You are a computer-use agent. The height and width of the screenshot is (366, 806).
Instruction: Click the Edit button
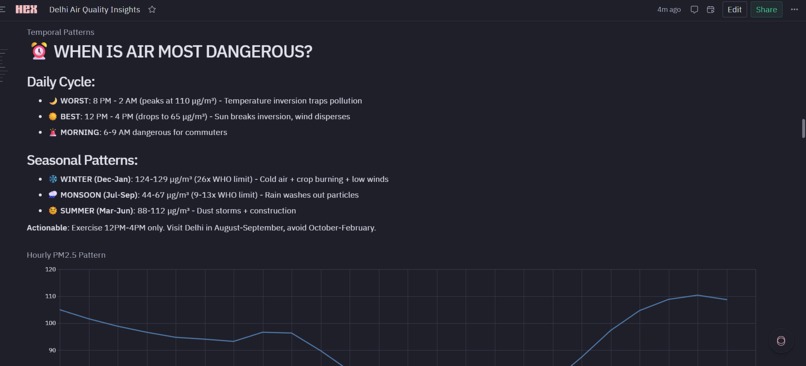tap(734, 9)
